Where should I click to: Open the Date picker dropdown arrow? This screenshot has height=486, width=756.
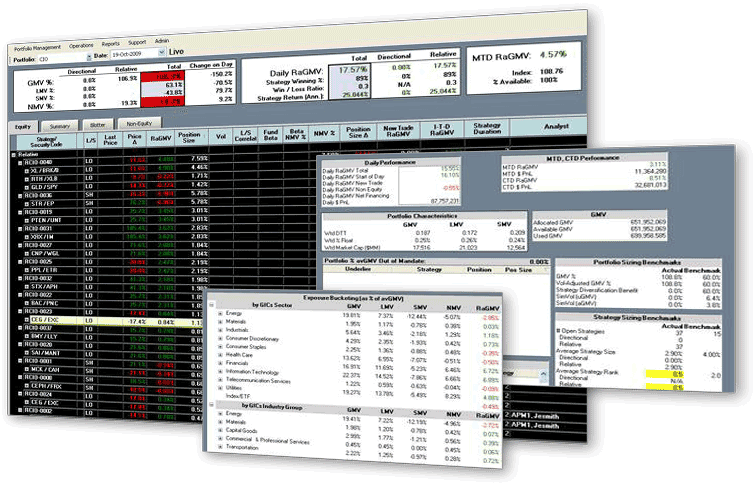pyautogui.click(x=162, y=53)
